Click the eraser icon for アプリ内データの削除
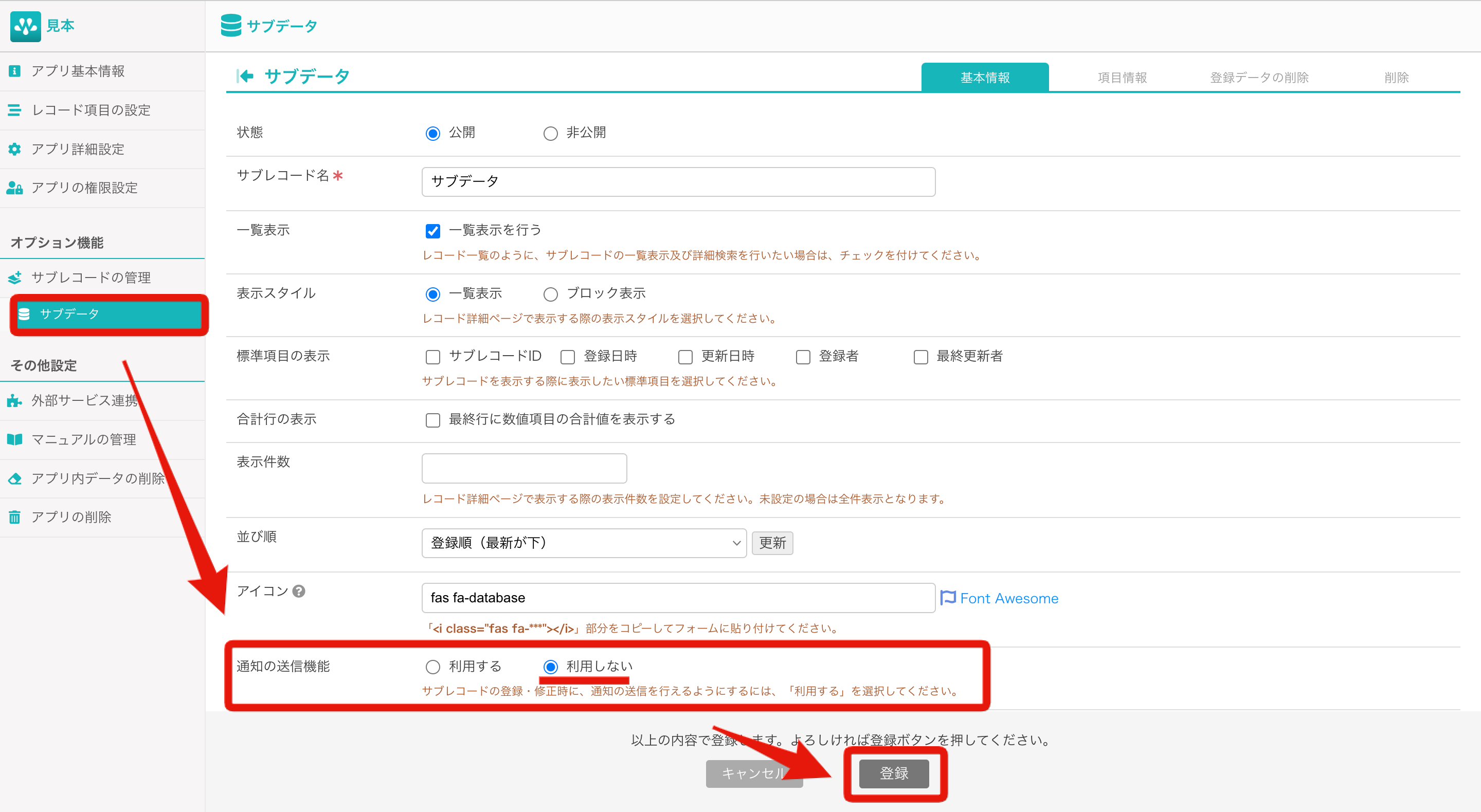1481x812 pixels. click(15, 478)
